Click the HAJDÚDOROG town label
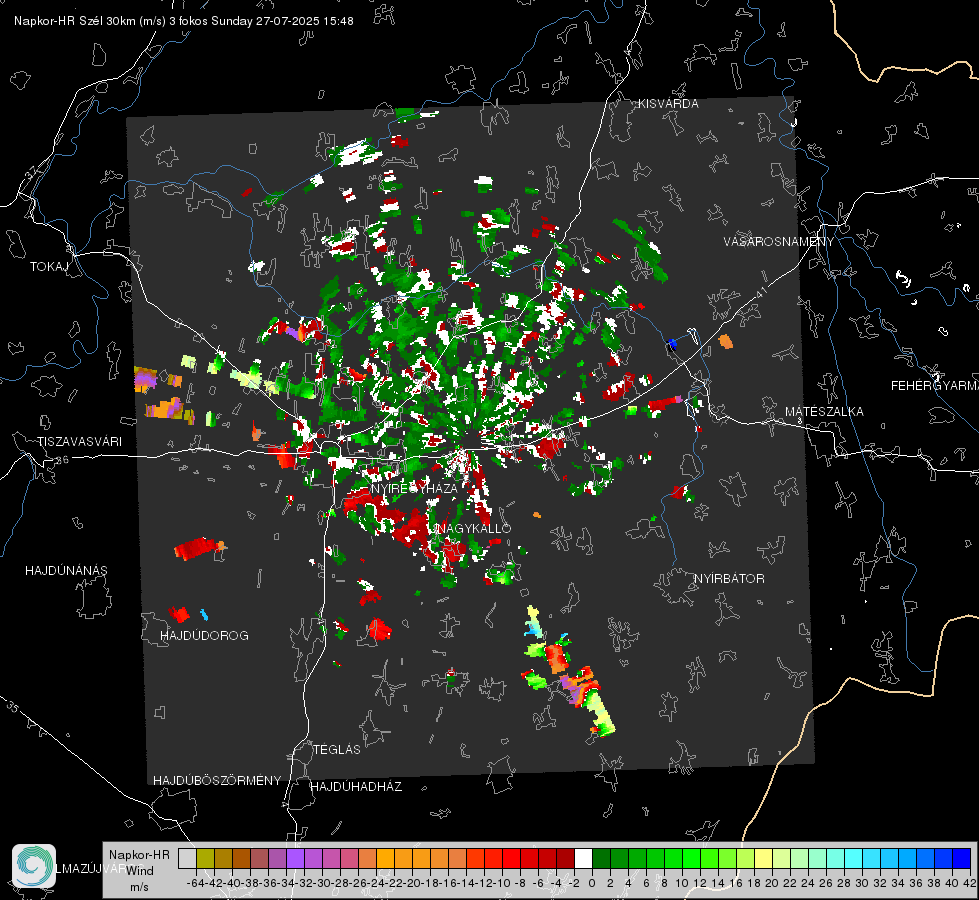Screen dimensions: 979x900 click(204, 635)
